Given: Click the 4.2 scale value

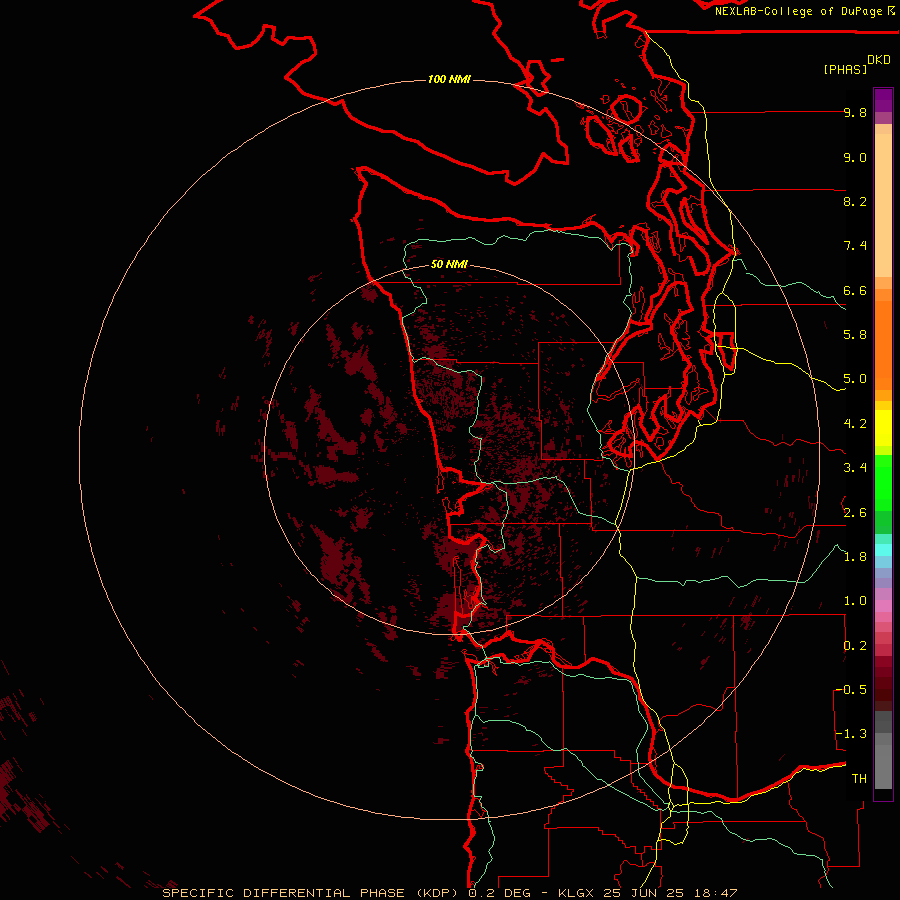Looking at the screenshot, I should (855, 424).
